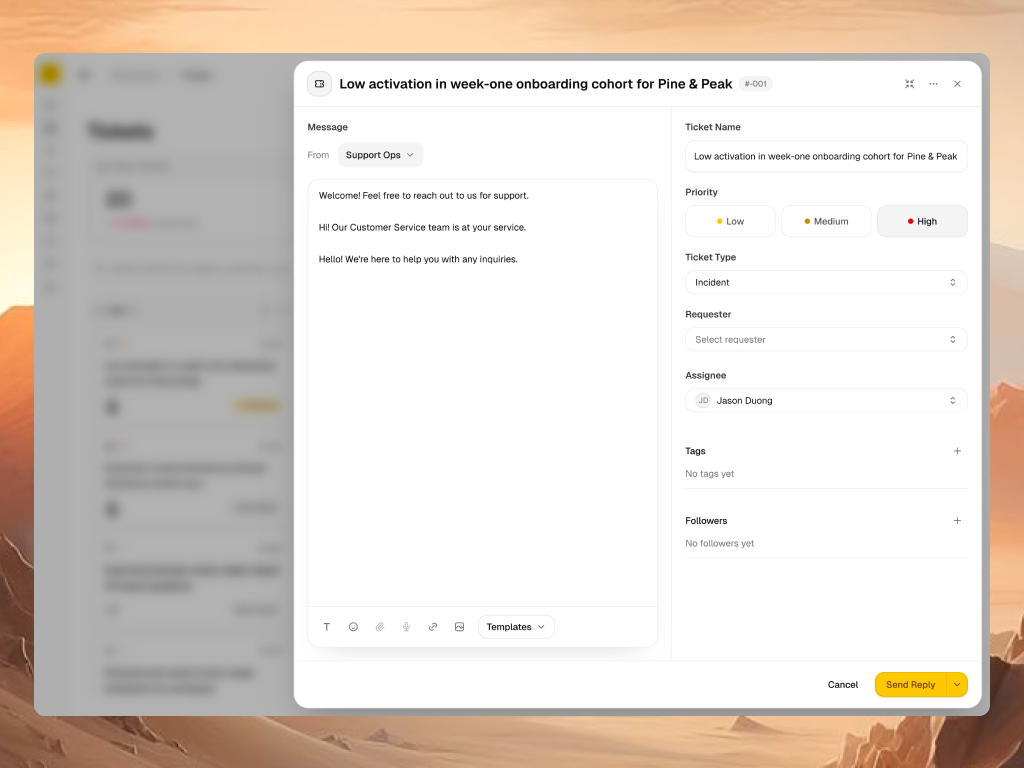This screenshot has height=768, width=1024.
Task: Open the Support Ops sender dropdown
Action: pyautogui.click(x=380, y=155)
